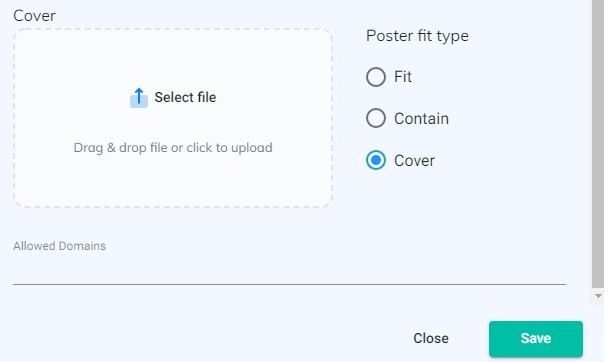Click the Close button
The height and width of the screenshot is (362, 608).
(x=431, y=338)
